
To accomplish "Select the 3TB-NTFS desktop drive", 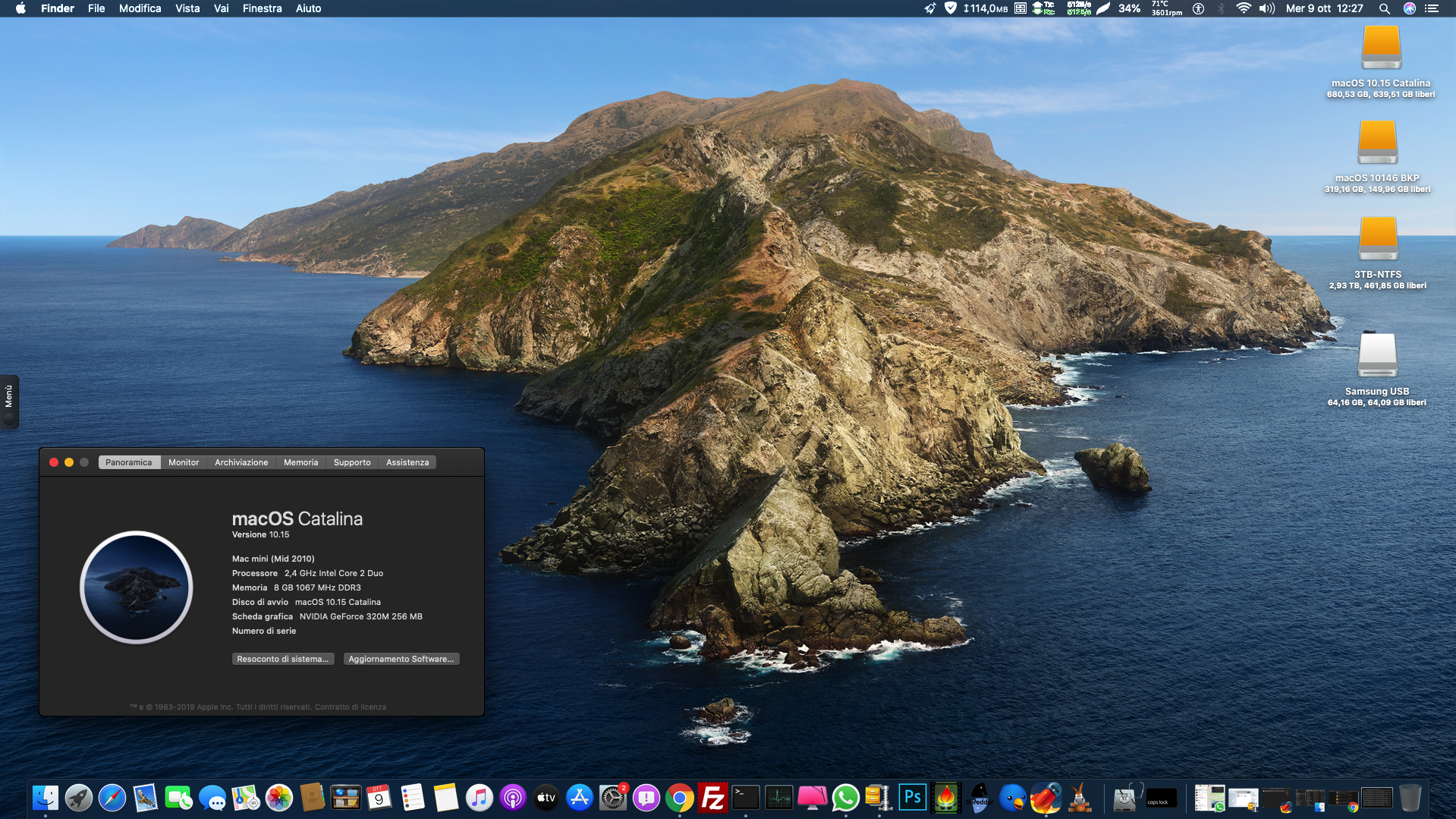I will (1378, 253).
